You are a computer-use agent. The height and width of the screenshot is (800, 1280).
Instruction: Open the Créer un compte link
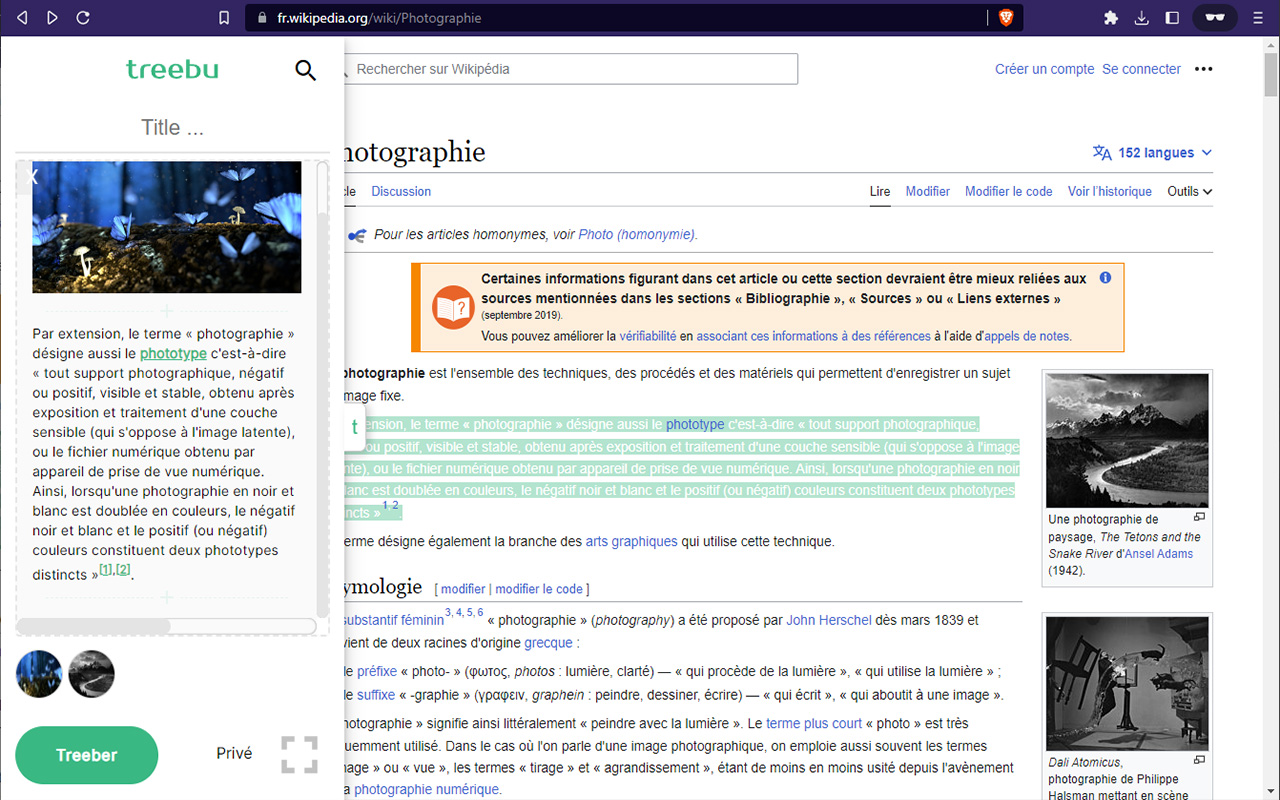[x=1045, y=69]
